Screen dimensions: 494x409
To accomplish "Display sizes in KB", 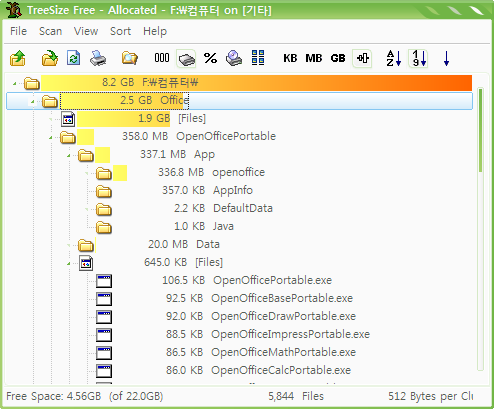I will point(290,58).
